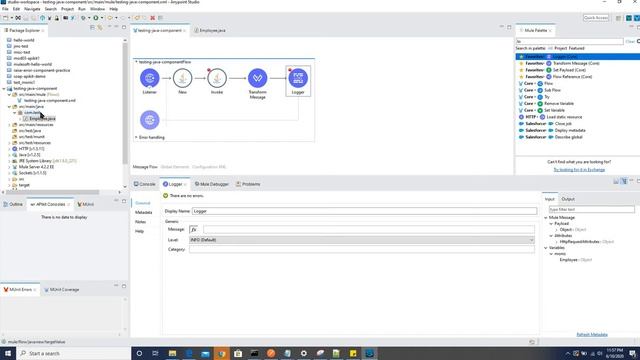
Task: Open Quick Access search box
Action: tap(596, 18)
